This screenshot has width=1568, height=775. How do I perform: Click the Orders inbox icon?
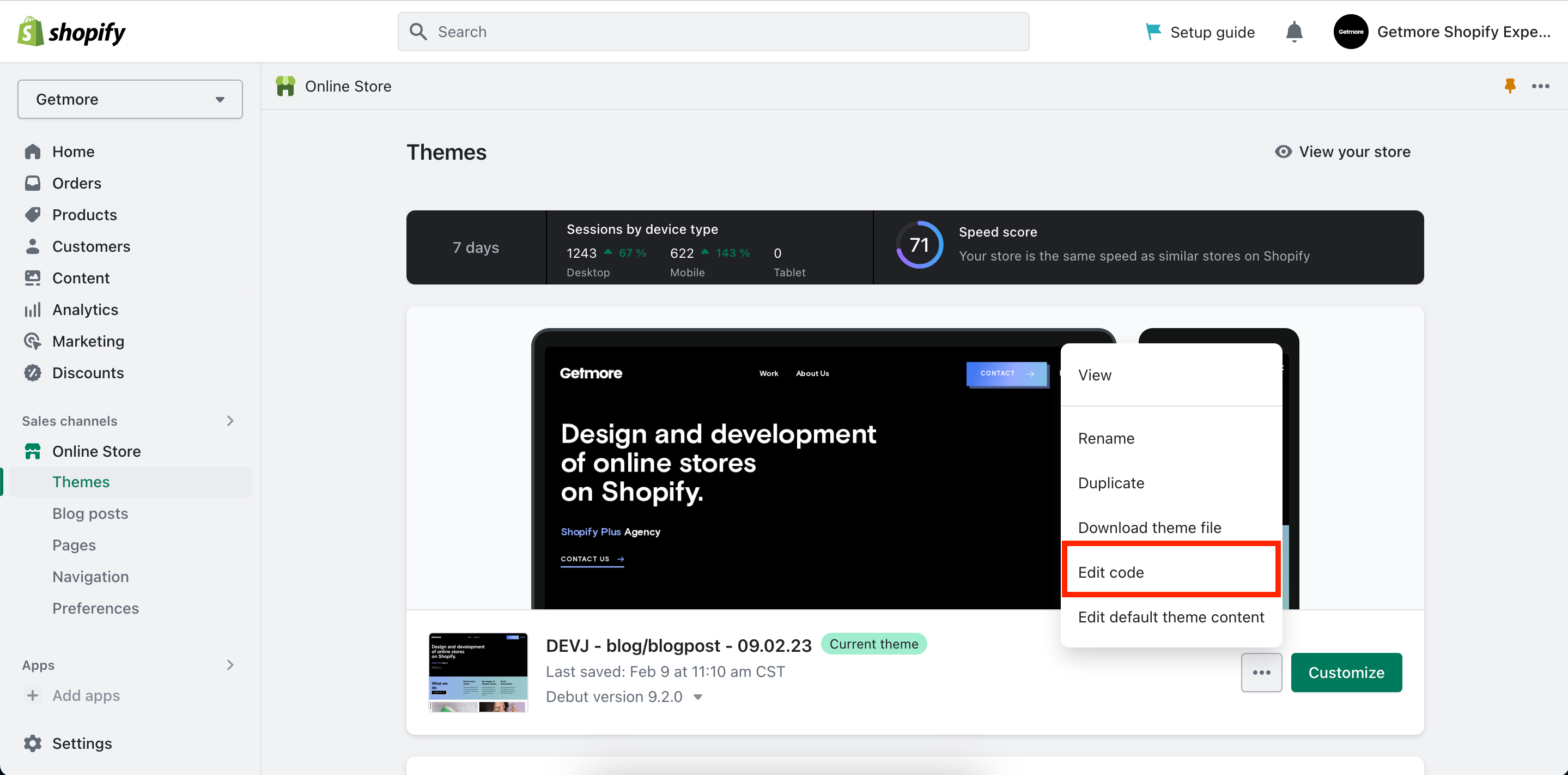point(33,183)
